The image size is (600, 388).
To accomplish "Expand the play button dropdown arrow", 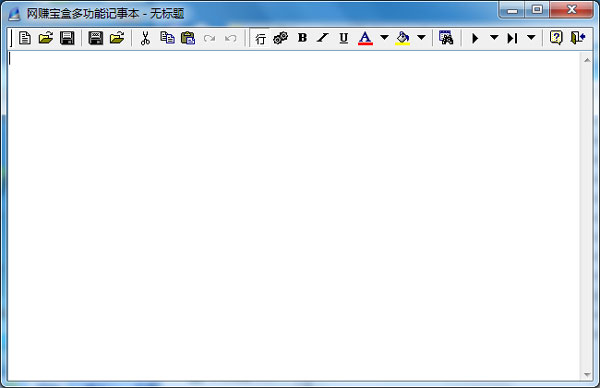I will (494, 37).
